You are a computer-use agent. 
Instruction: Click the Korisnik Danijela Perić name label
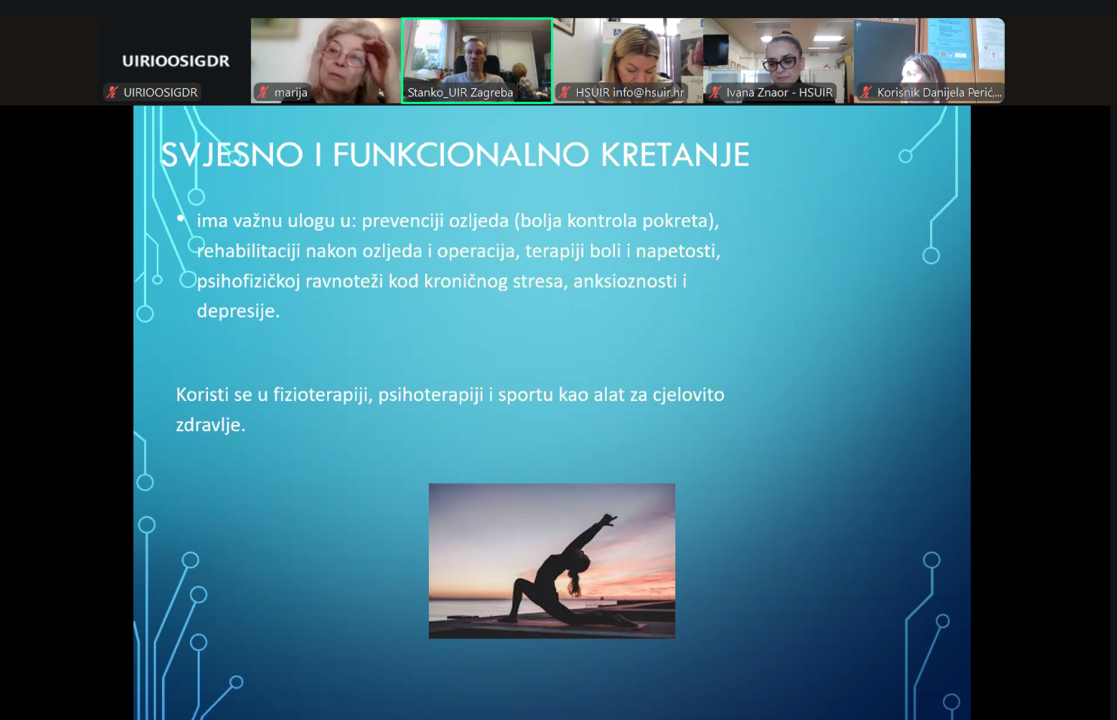pos(938,93)
